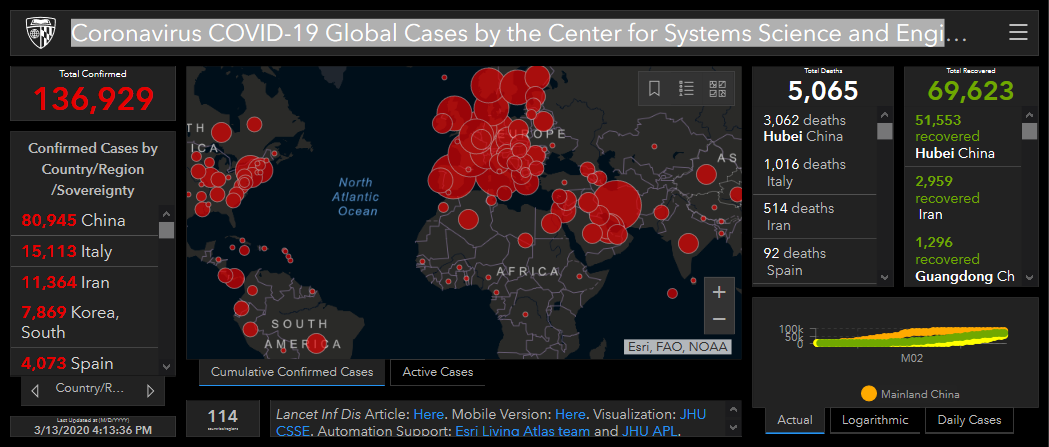Select Italy row with 15,113 cases

coord(84,252)
